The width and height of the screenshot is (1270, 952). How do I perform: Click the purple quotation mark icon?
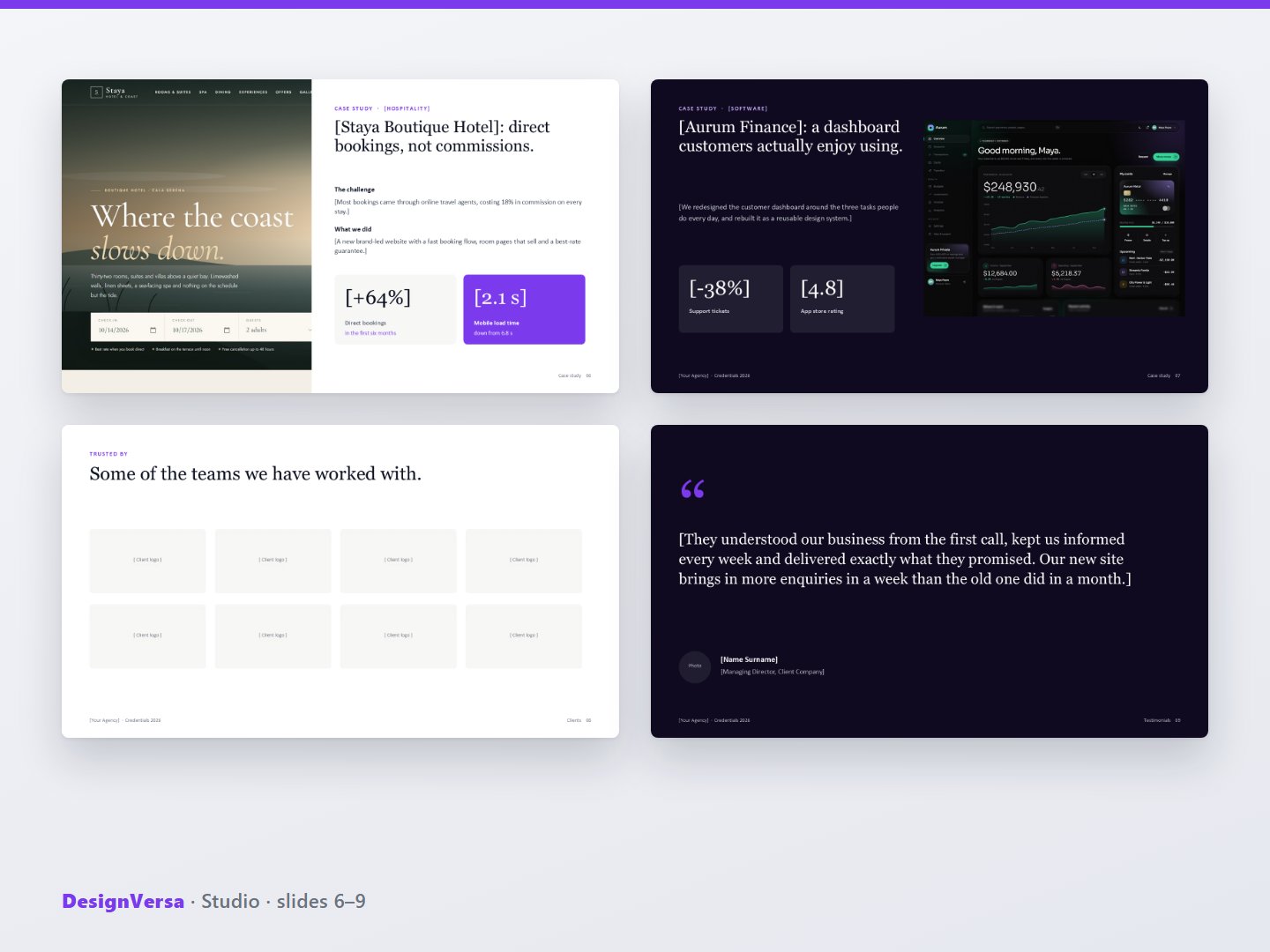point(692,489)
